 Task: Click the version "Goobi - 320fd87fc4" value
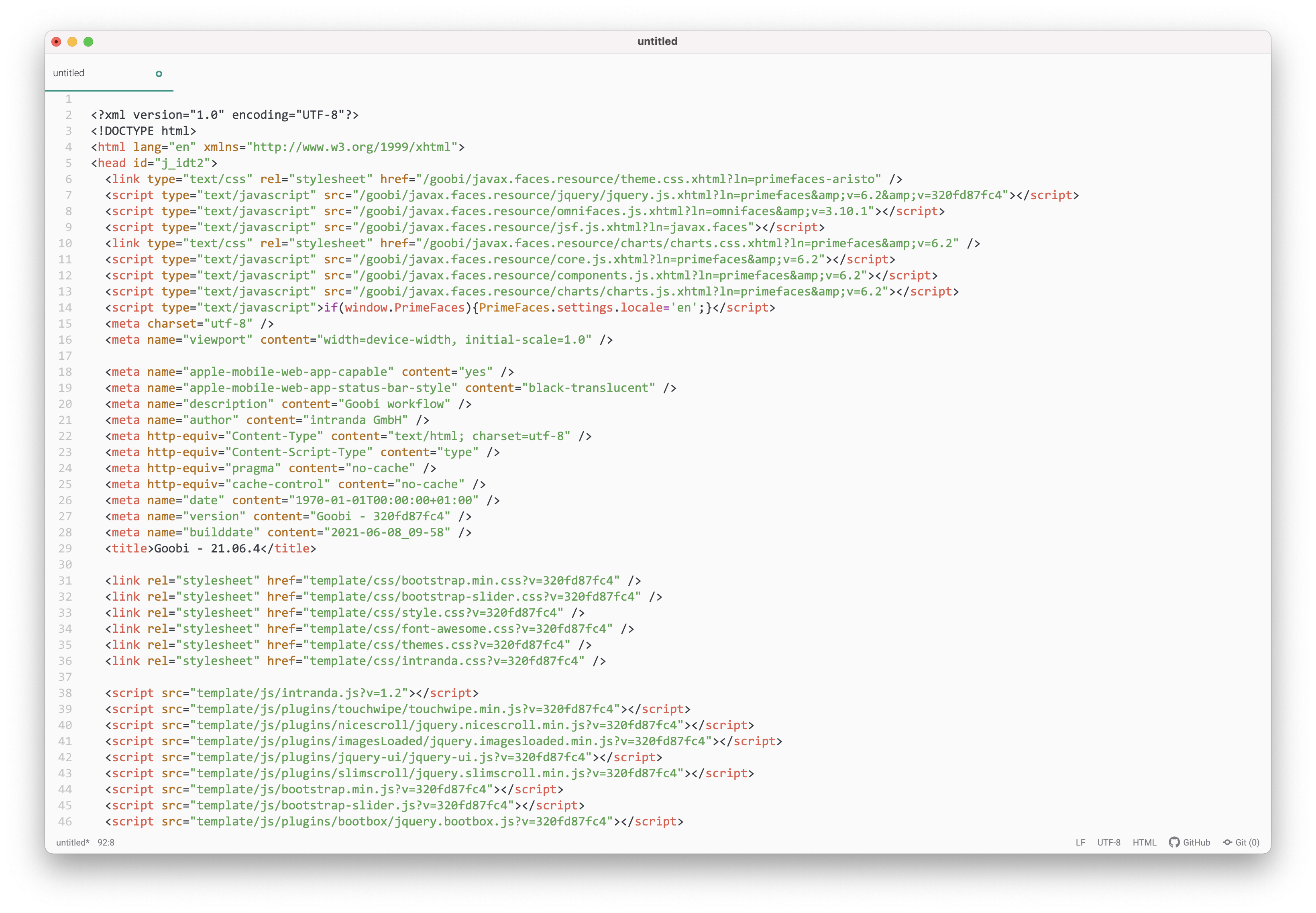click(x=380, y=516)
